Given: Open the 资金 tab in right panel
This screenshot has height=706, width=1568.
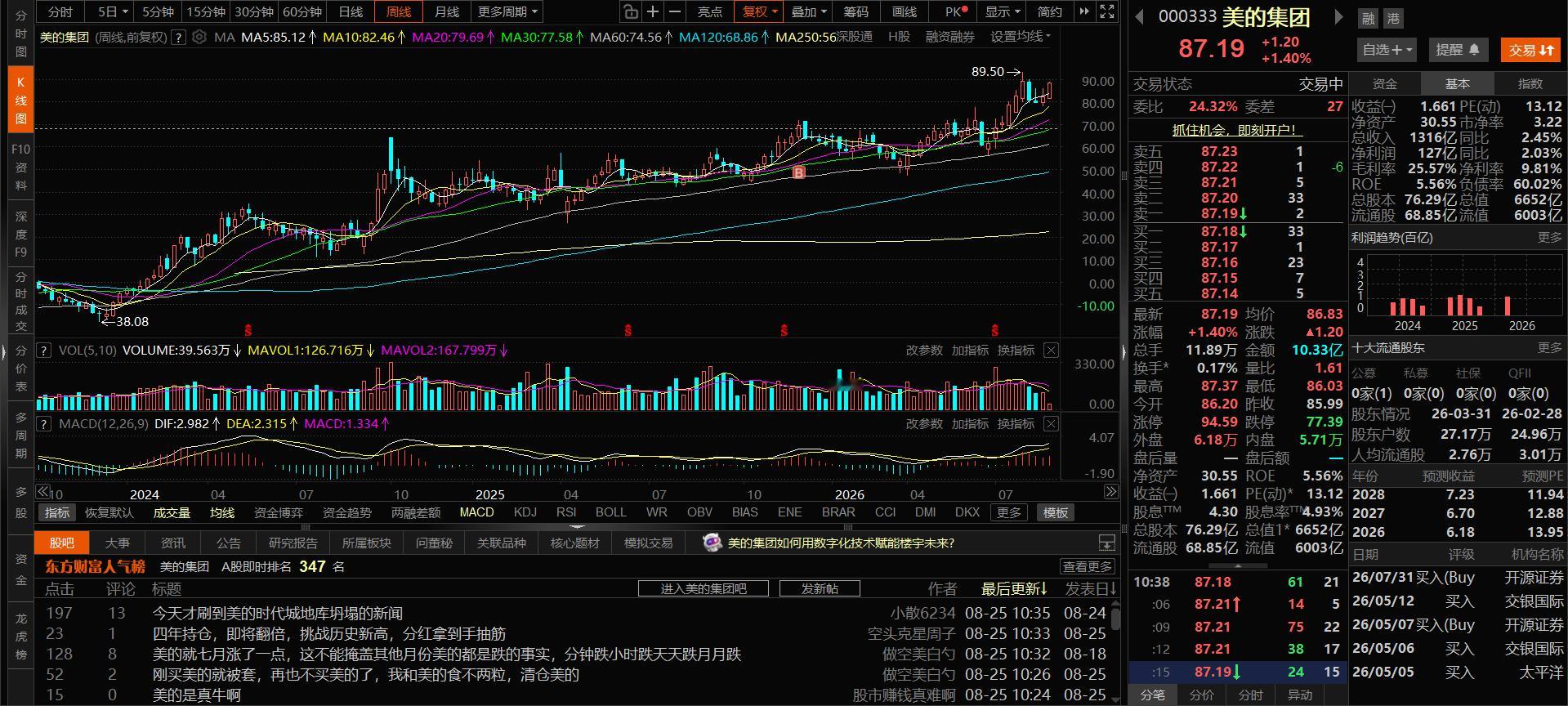Looking at the screenshot, I should point(1385,84).
